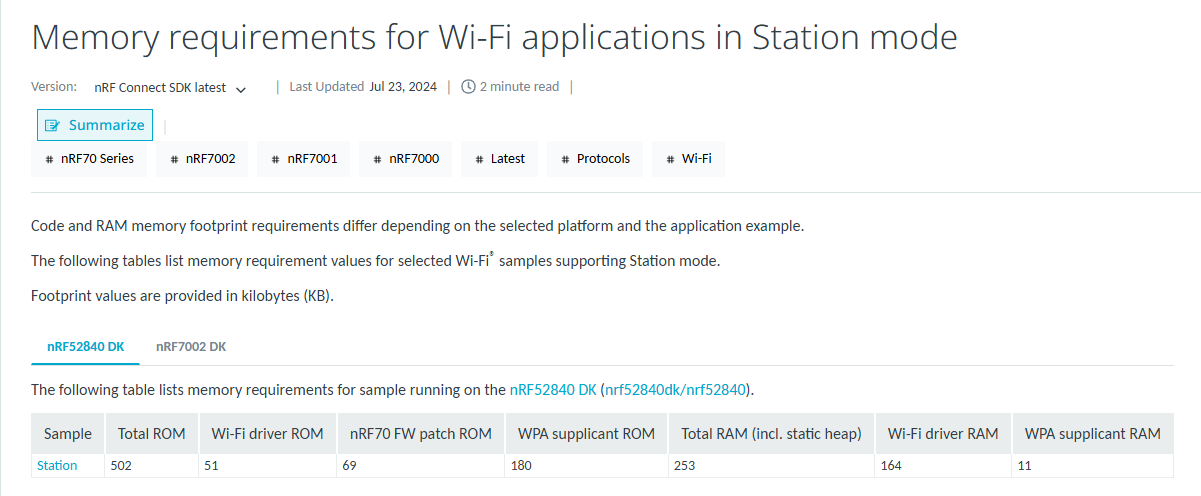1201x496 pixels.
Task: Click the Wi-Fi driver RAM value 164
Action: coord(893,466)
